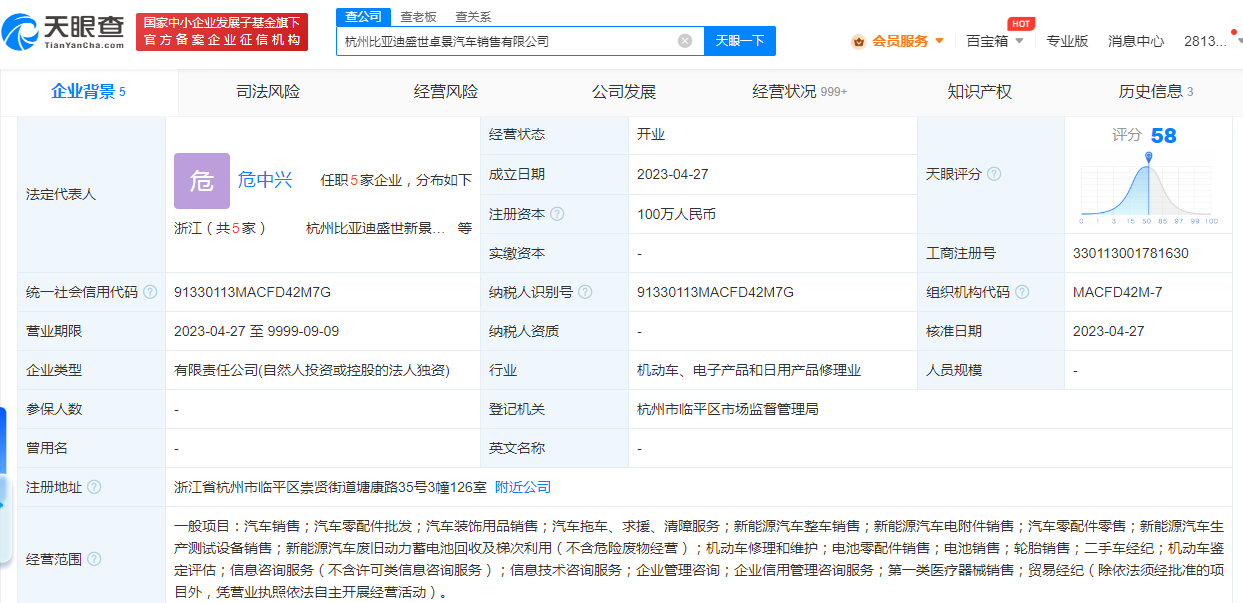Open the 消息中心 link
This screenshot has width=1243, height=603.
pyautogui.click(x=1136, y=41)
